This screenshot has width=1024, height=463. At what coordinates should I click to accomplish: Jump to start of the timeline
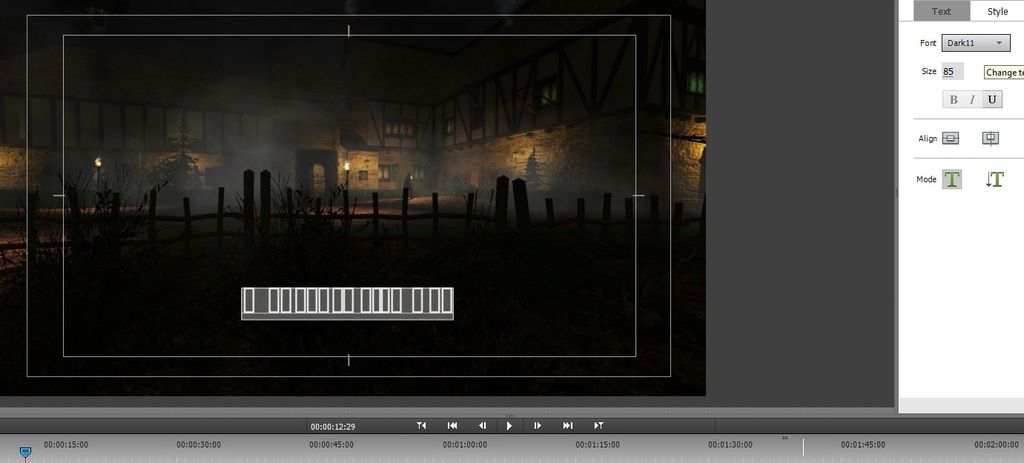[452, 426]
